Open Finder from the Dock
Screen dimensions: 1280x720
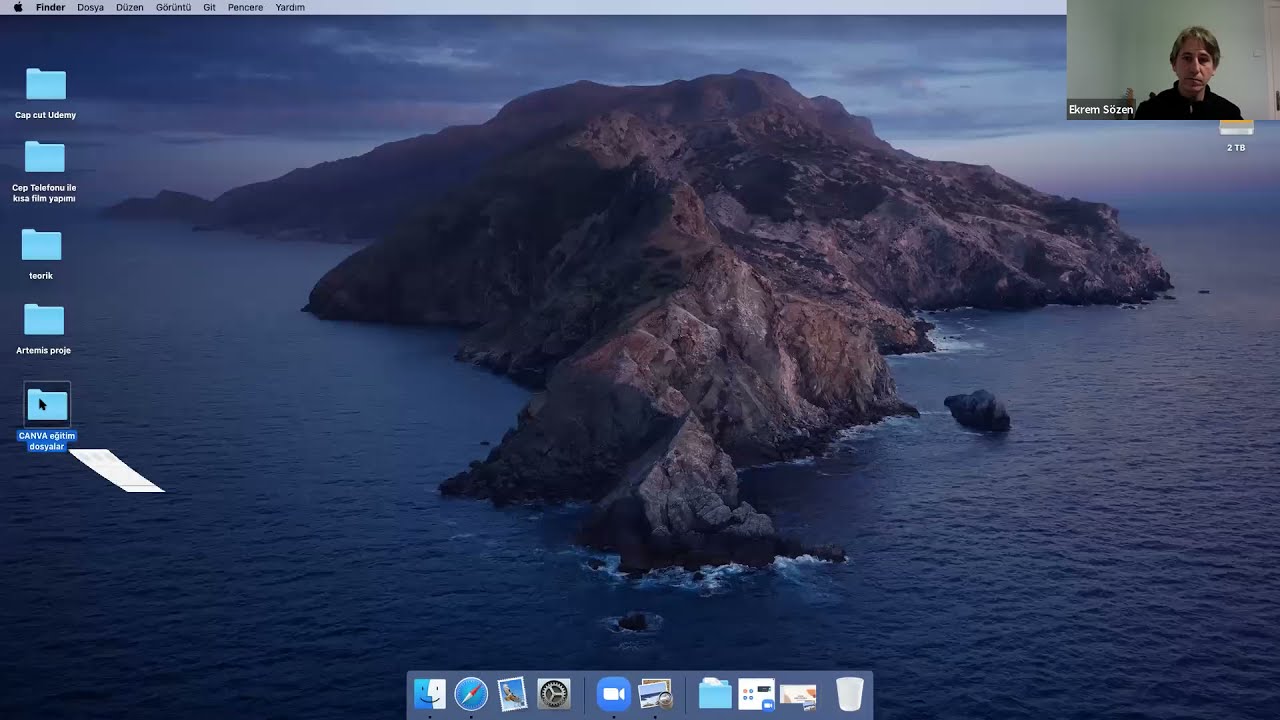[x=430, y=694]
